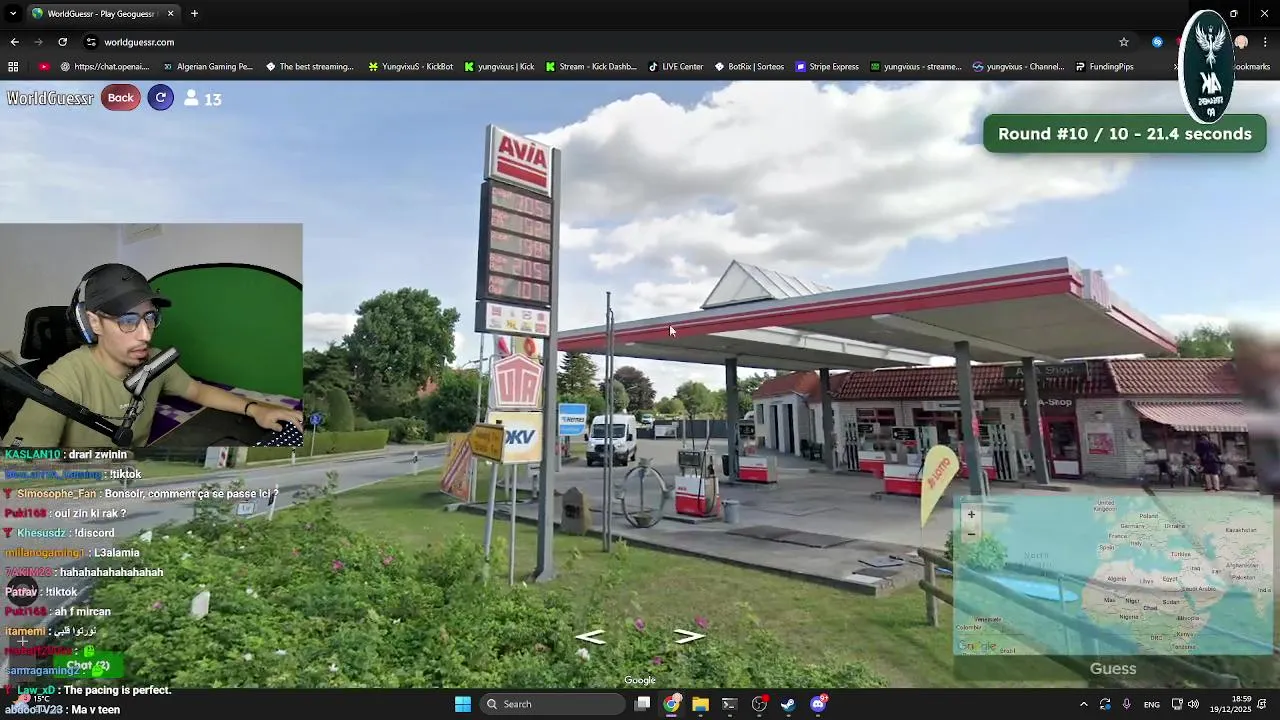
Task: Open the OBS Studio taskbar icon
Action: 759,704
